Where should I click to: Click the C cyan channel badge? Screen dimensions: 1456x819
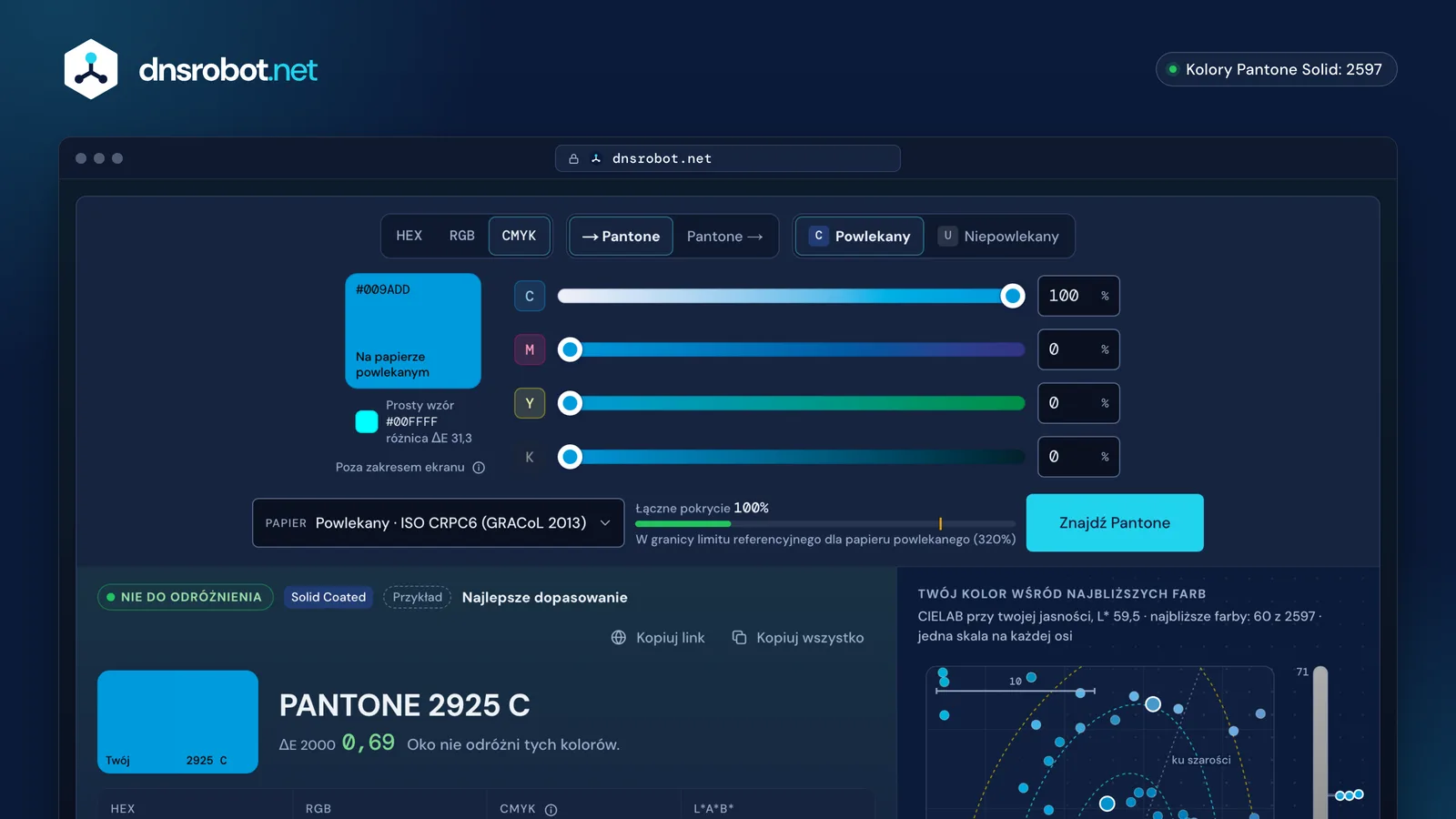point(530,296)
